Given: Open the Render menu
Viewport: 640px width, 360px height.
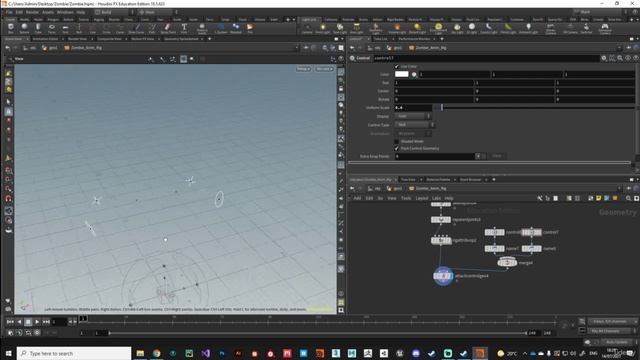Looking at the screenshot, I should 32,12.
